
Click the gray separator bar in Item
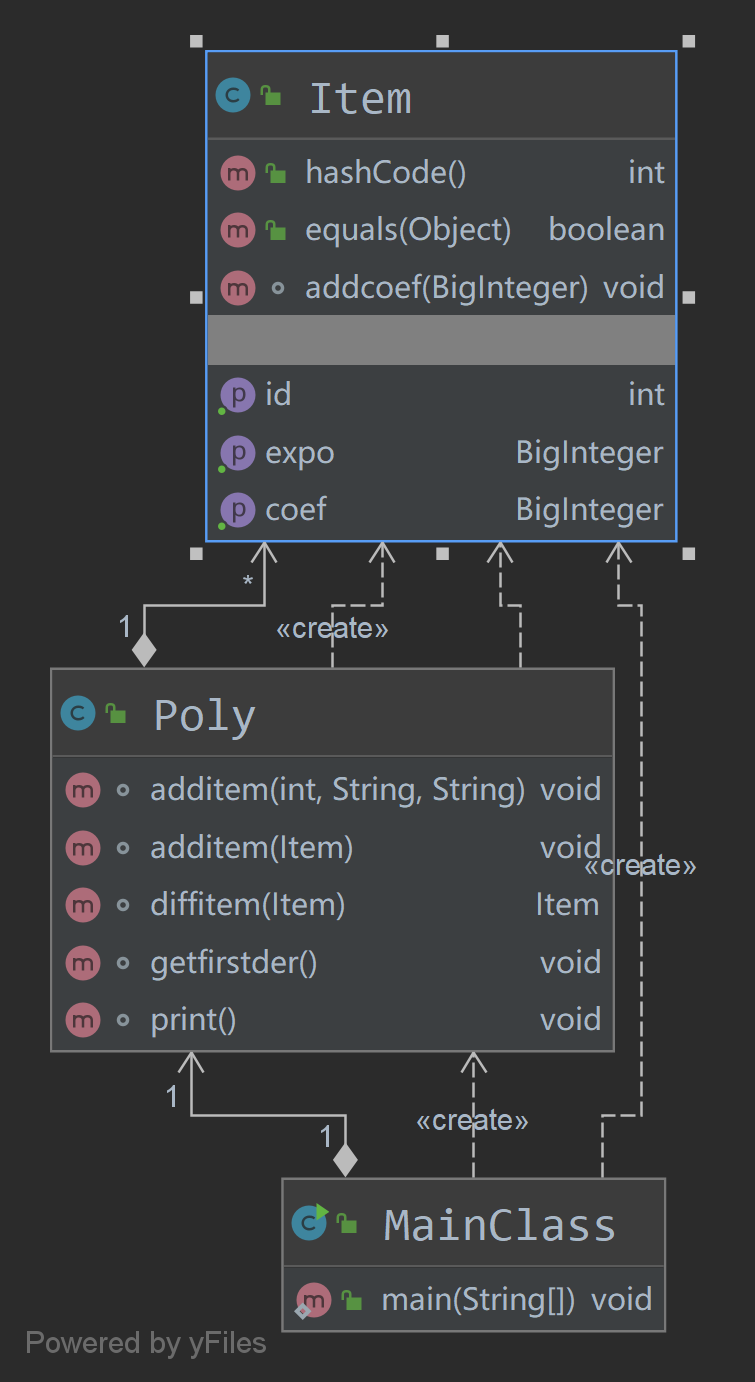tap(440, 340)
